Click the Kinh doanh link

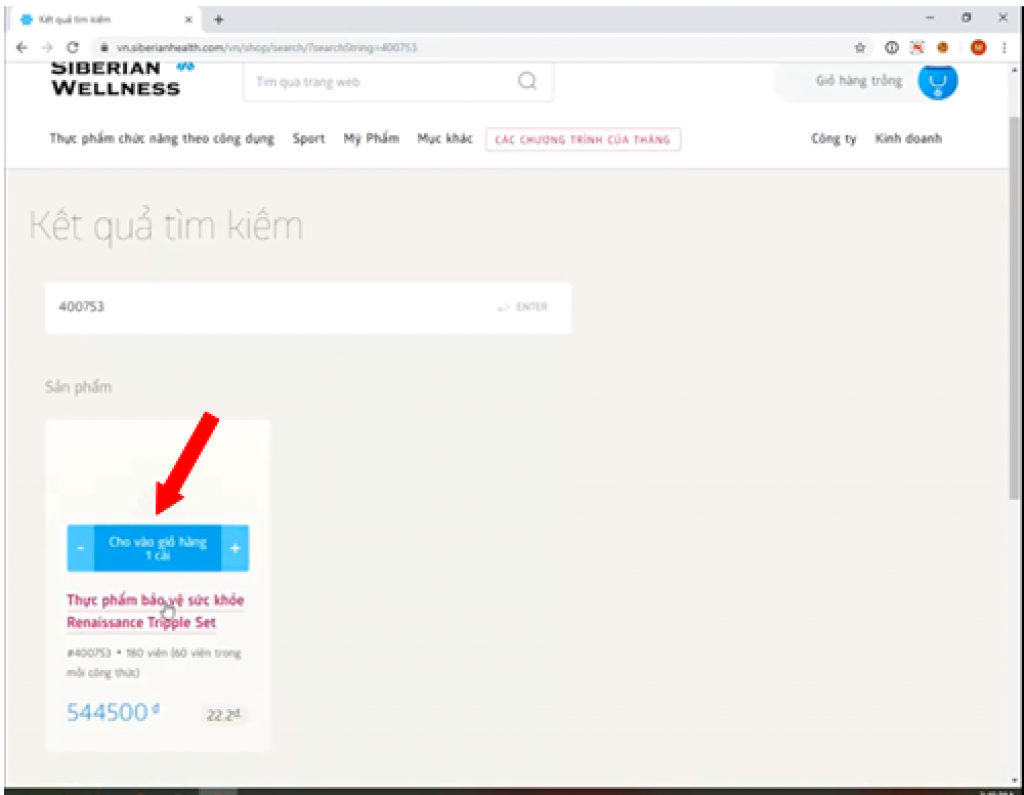click(x=908, y=139)
